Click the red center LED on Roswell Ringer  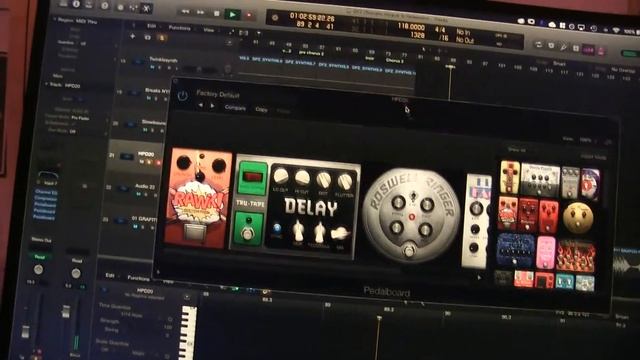tap(412, 217)
